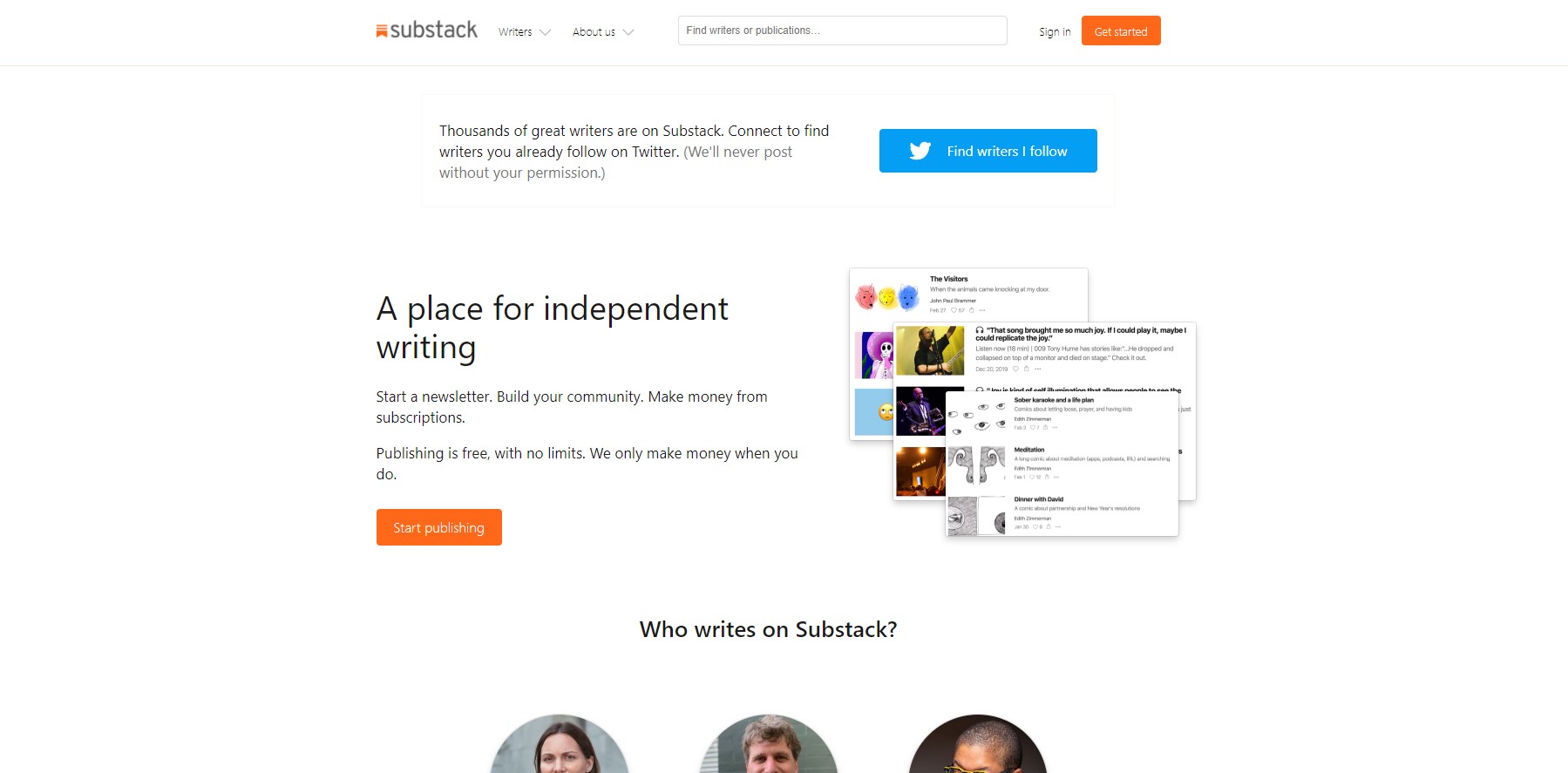Open the profile photo with yellow glasses

coord(978,744)
